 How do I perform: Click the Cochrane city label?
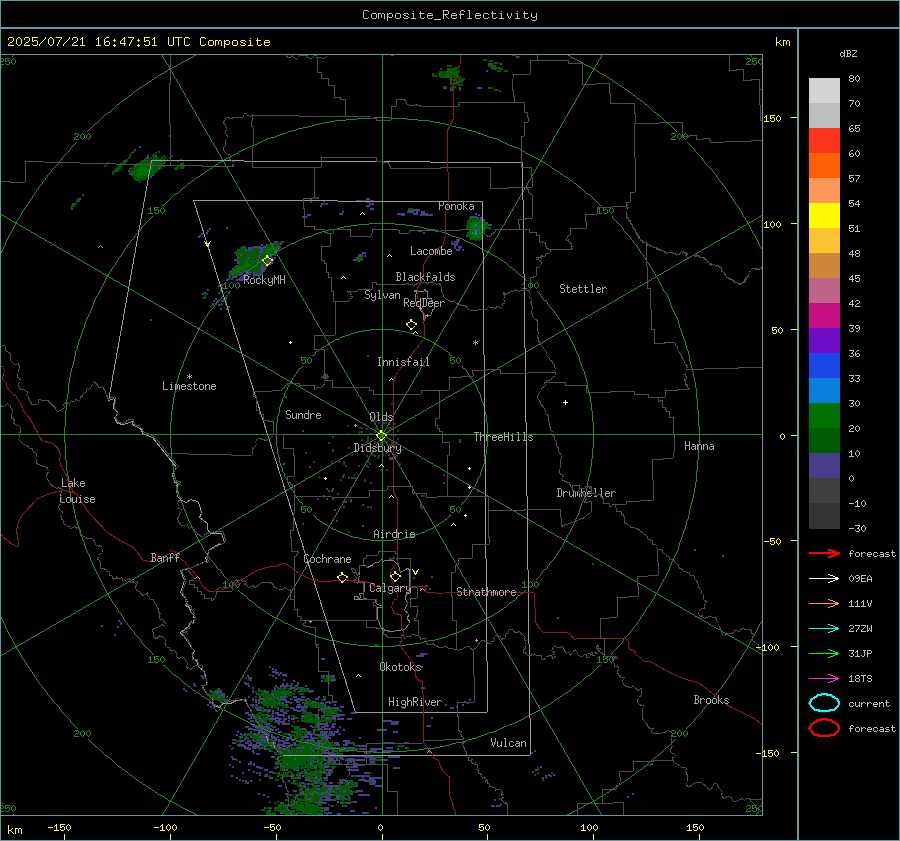pos(327,559)
